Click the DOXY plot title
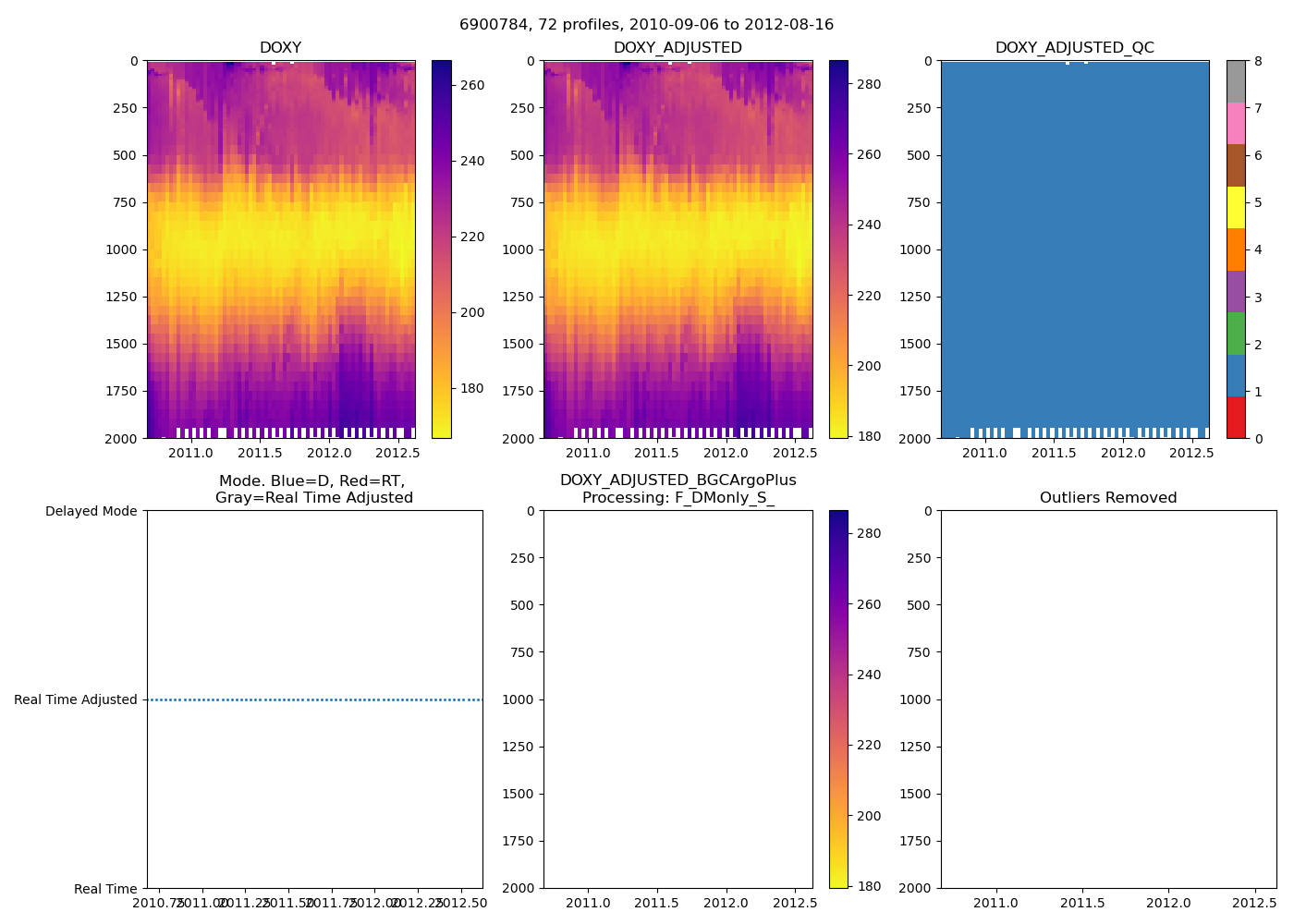 tap(280, 48)
